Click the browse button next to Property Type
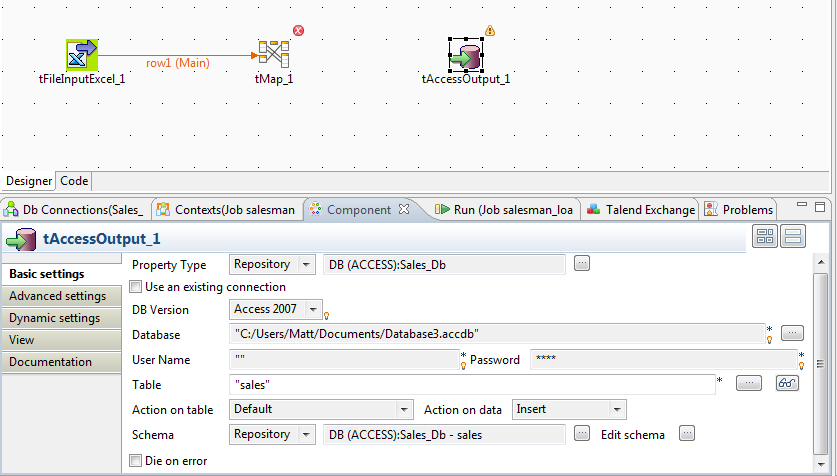This screenshot has height=476, width=837. (x=582, y=263)
